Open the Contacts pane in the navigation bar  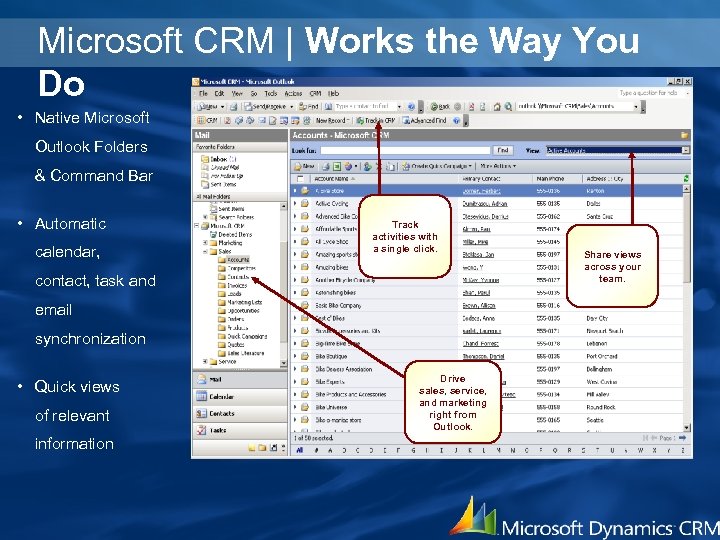point(240,413)
